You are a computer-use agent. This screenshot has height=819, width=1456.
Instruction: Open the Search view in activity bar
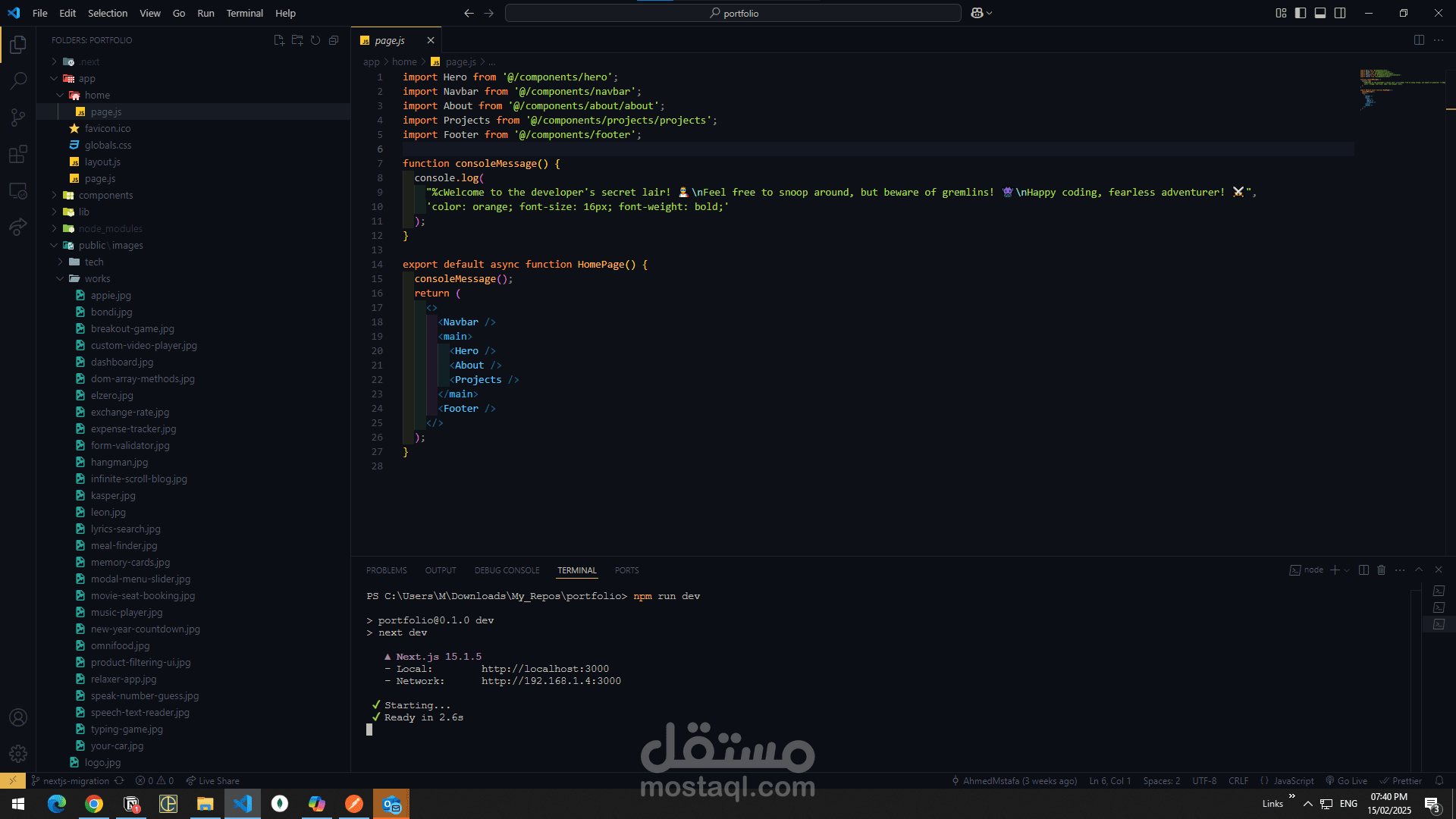pos(18,80)
